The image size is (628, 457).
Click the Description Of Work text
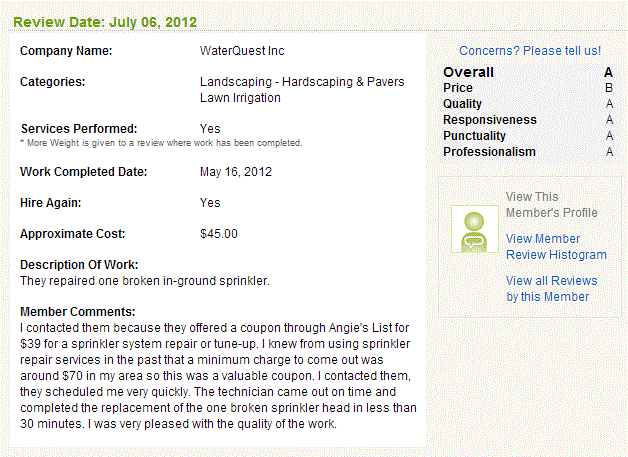tap(145, 281)
